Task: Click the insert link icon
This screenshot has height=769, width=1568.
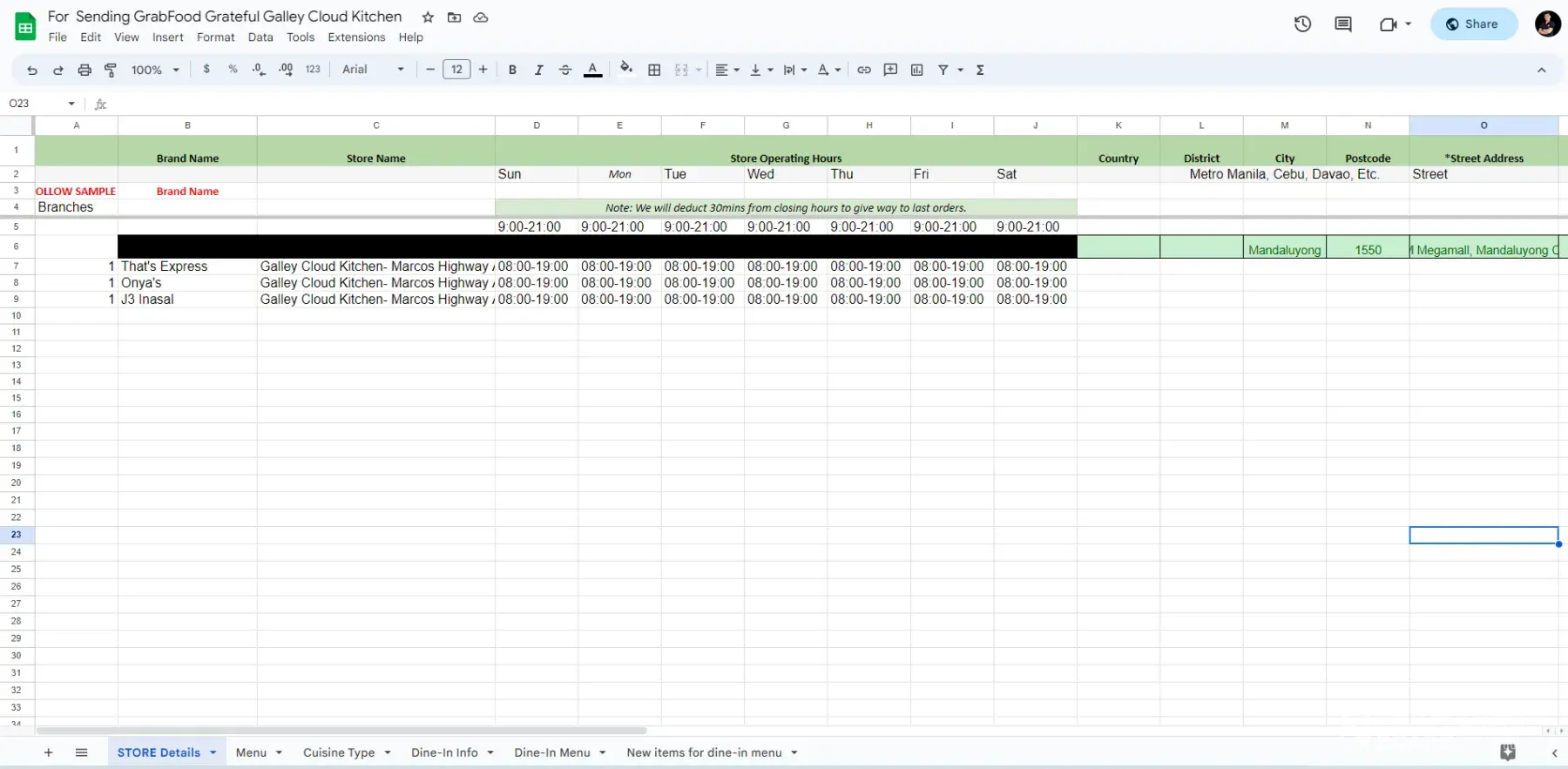Action: (x=864, y=70)
